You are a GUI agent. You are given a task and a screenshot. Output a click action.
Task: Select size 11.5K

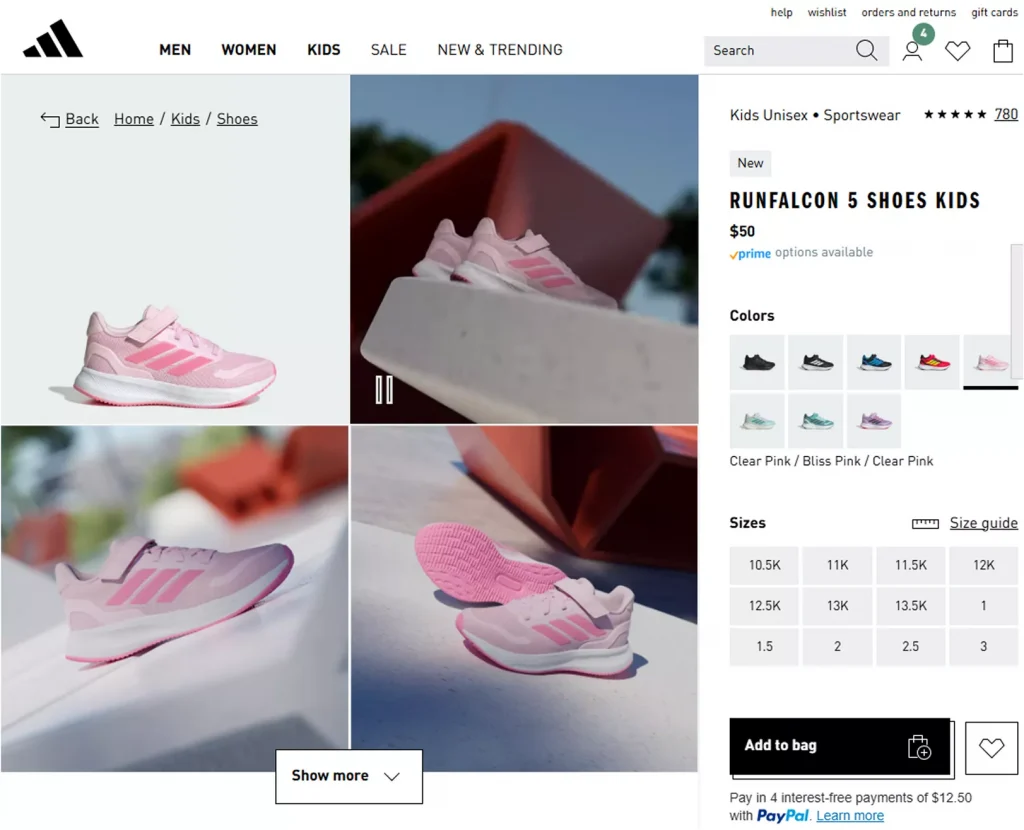[910, 564]
